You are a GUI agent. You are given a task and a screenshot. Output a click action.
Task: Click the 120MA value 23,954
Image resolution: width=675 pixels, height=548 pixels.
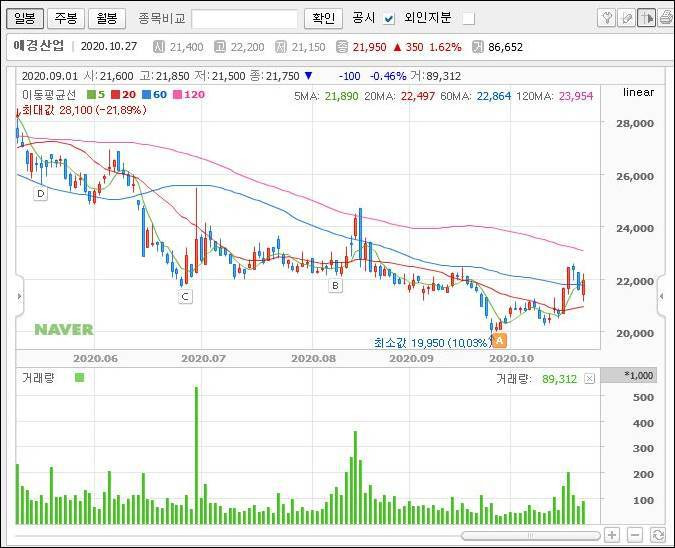[576, 96]
